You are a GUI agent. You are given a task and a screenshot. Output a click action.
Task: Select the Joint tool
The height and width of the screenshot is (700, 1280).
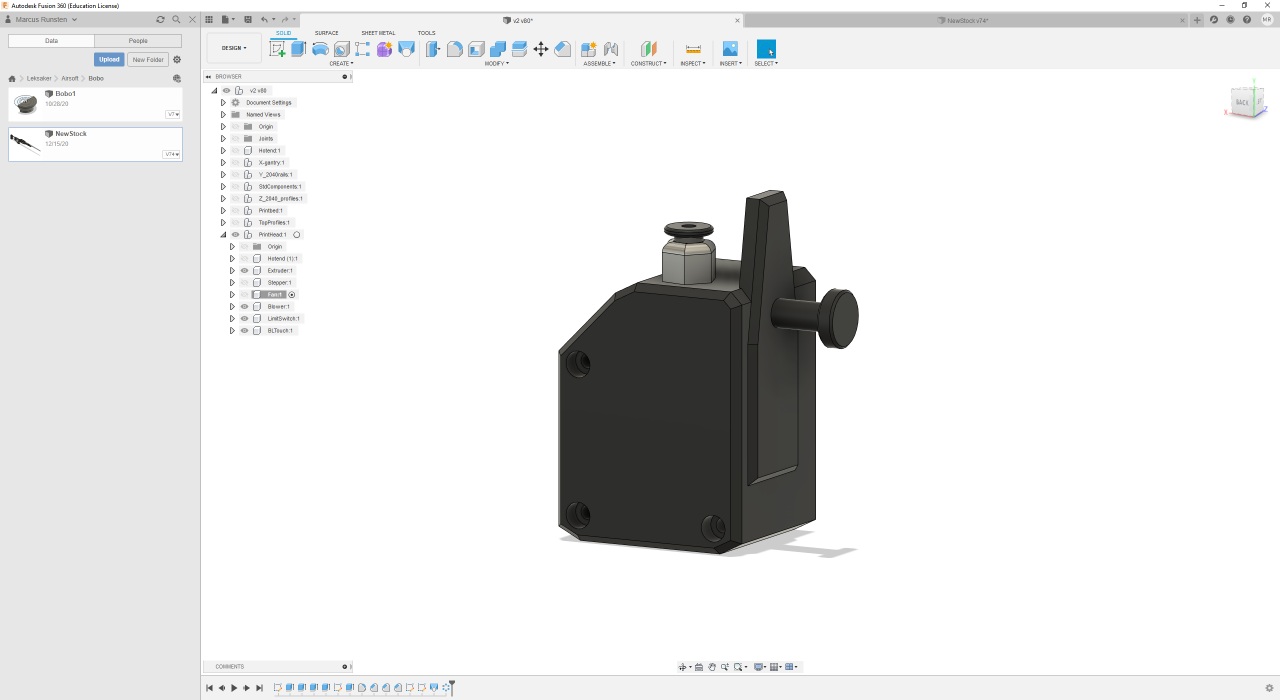(611, 49)
